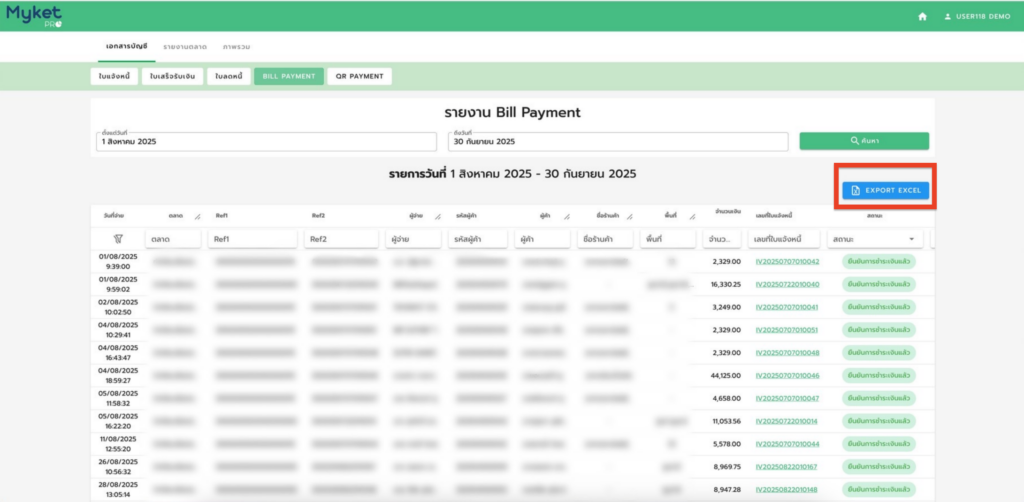Select date cell 04/08/2025 18:59:27

click(118, 375)
